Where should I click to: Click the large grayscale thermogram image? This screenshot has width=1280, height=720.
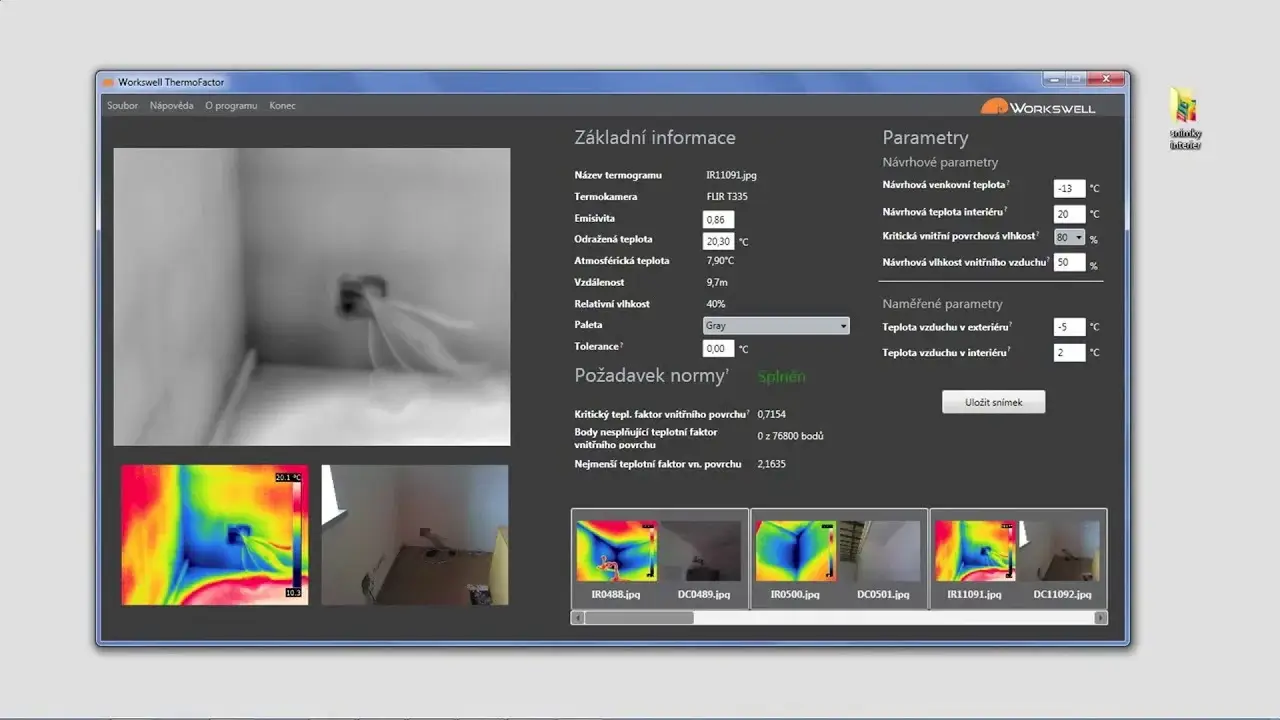312,297
